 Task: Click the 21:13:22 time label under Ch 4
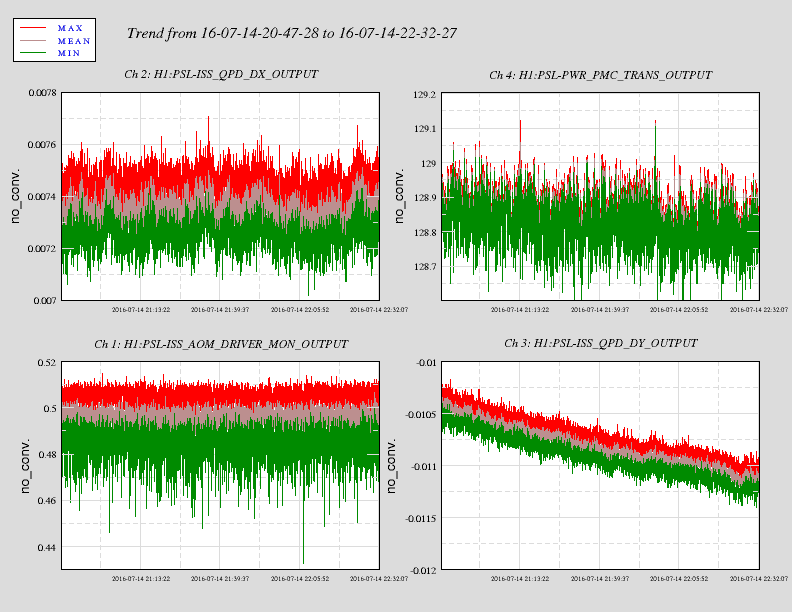[520, 310]
